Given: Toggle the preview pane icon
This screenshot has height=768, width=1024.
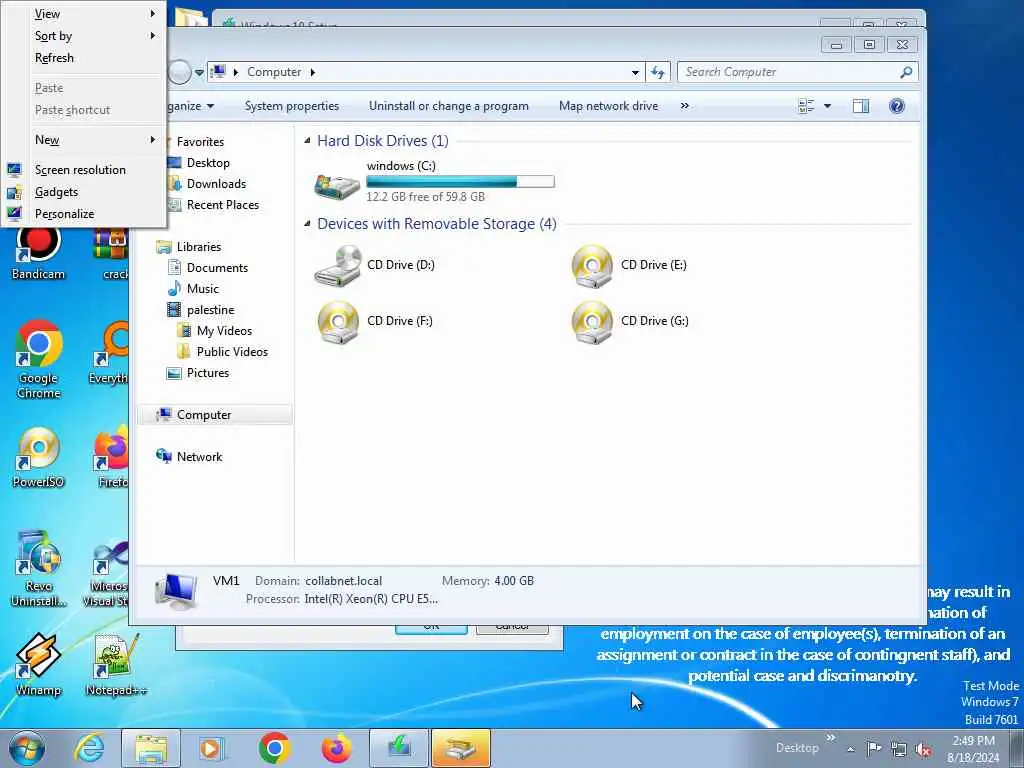Looking at the screenshot, I should point(861,106).
